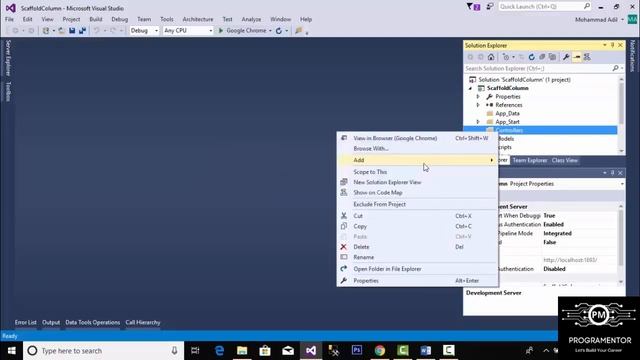Open Google Chrome from taskbar
Viewport: 640px width, 360px height.
tap(380, 351)
